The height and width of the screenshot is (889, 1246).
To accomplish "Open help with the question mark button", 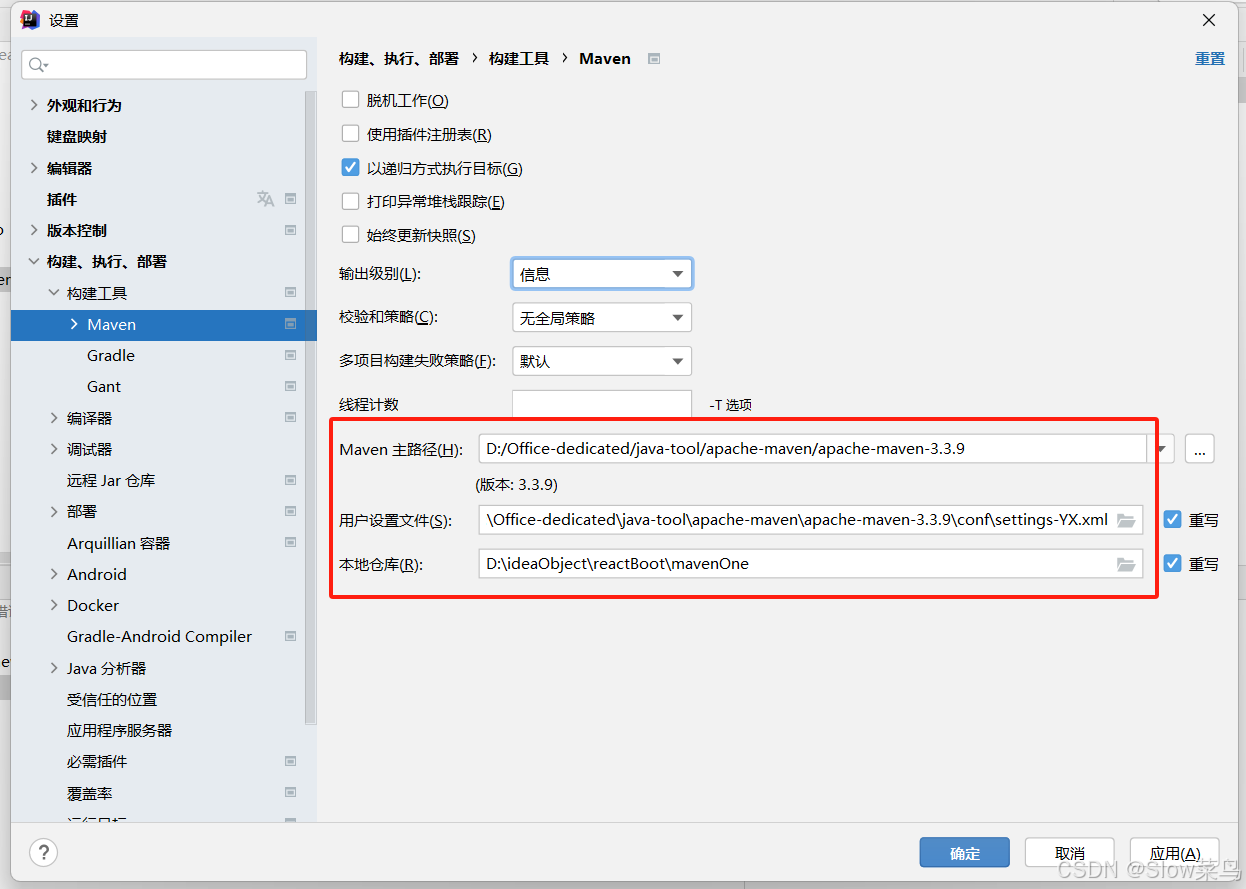I will pyautogui.click(x=43, y=852).
